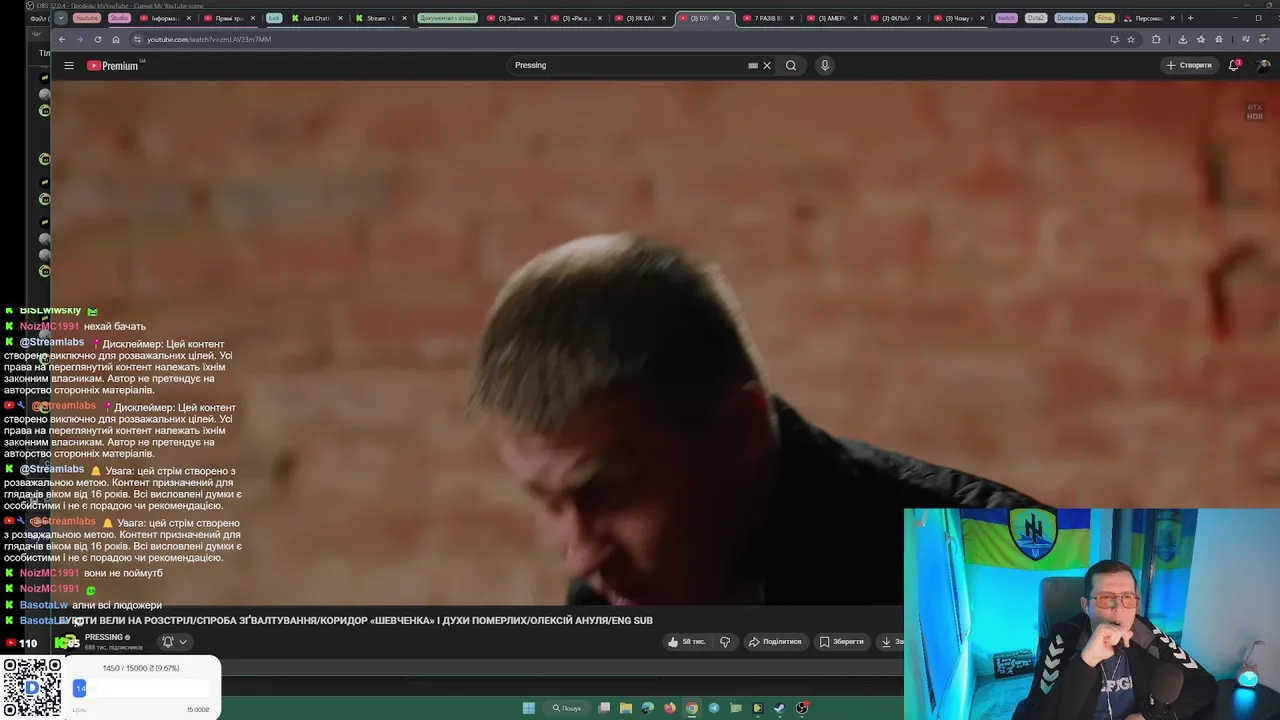Viewport: 1280px width, 720px height.
Task: Click the Windows taskbar Пошук search box
Action: [x=566, y=708]
